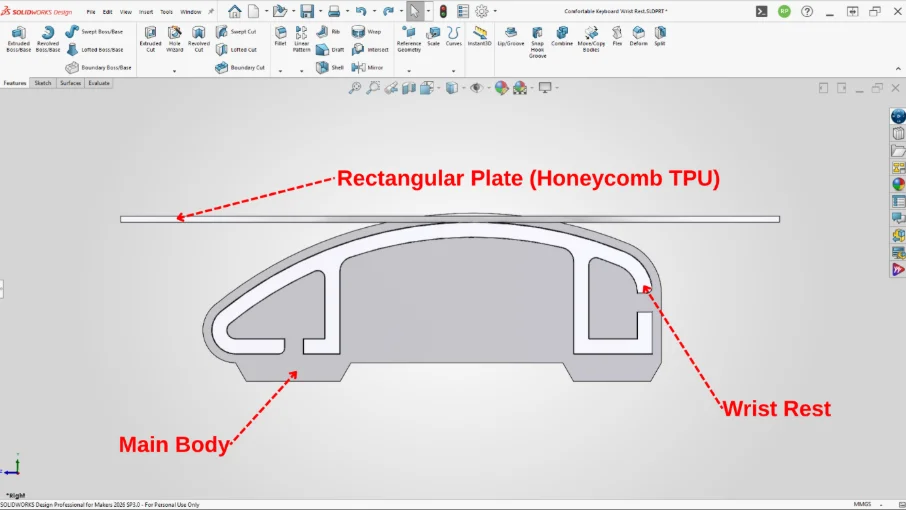Viewport: 906px width, 510px height.
Task: Choose the Boundary Boss/Base feature
Action: (98, 68)
